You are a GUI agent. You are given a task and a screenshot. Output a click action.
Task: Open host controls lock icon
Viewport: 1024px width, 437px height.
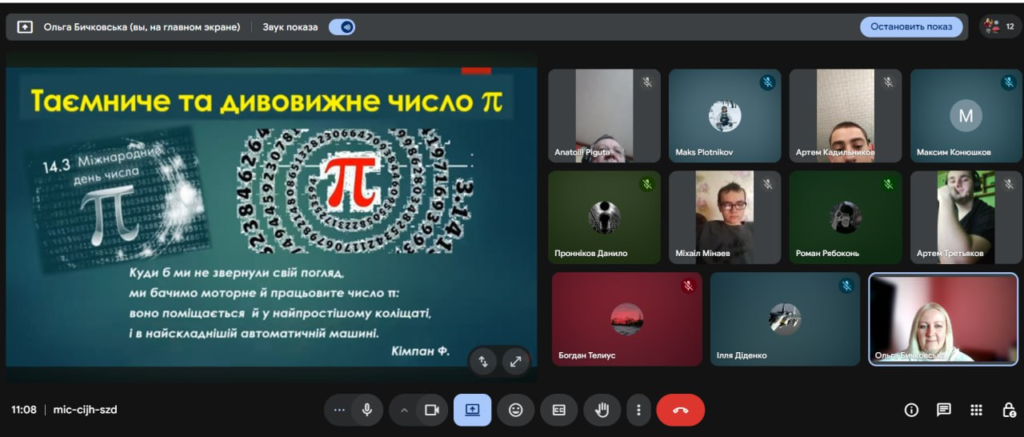click(1007, 410)
